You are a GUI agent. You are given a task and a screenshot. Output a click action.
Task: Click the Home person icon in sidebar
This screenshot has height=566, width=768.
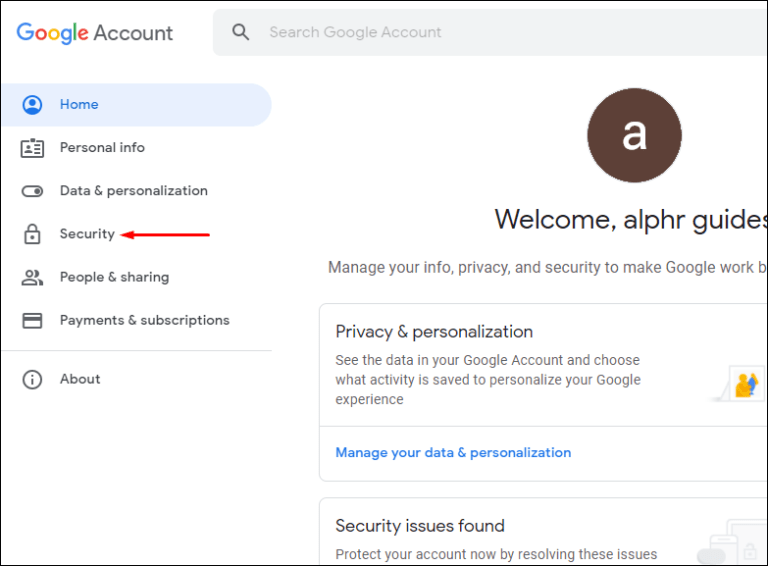pyautogui.click(x=32, y=105)
